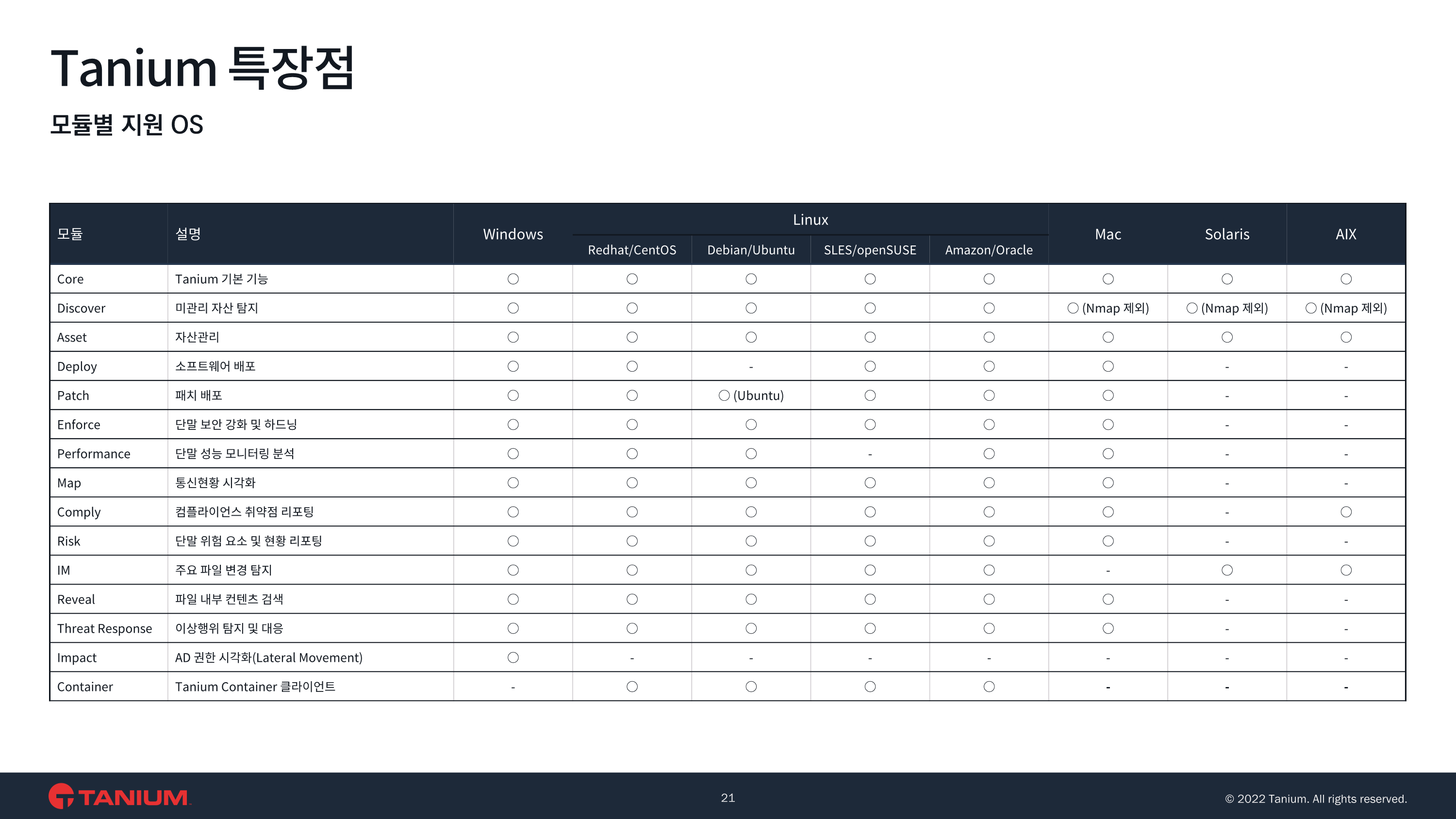Click the Amazon/Oracle column header
The height and width of the screenshot is (819, 1456).
pyautogui.click(x=989, y=250)
